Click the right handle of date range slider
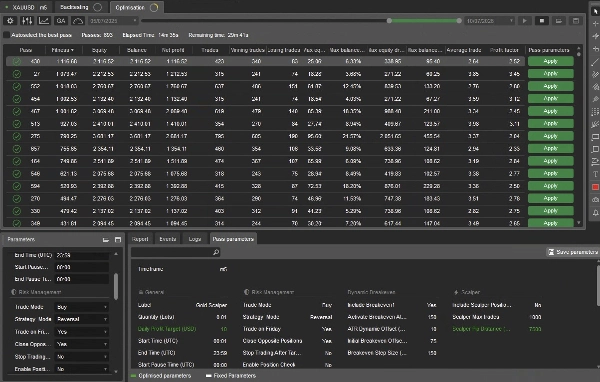The image size is (600, 382). coord(459,21)
